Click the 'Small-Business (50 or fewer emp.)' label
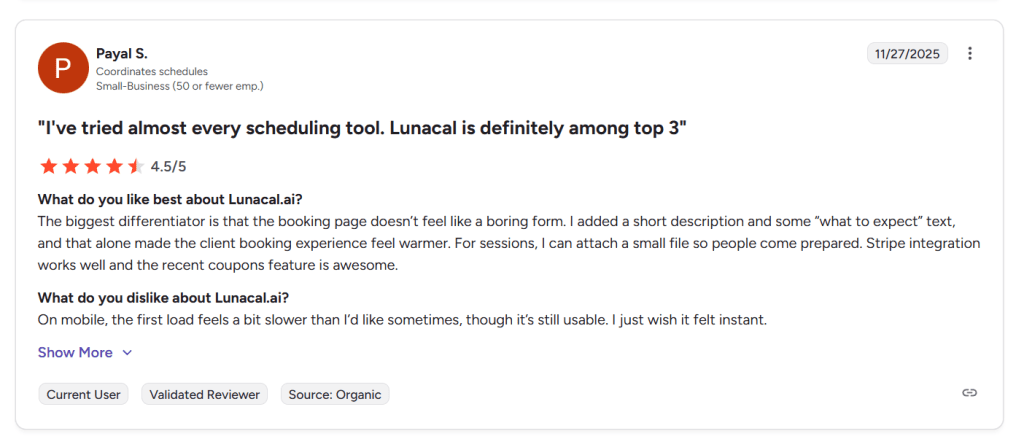The width and height of the screenshot is (1024, 439). click(180, 86)
